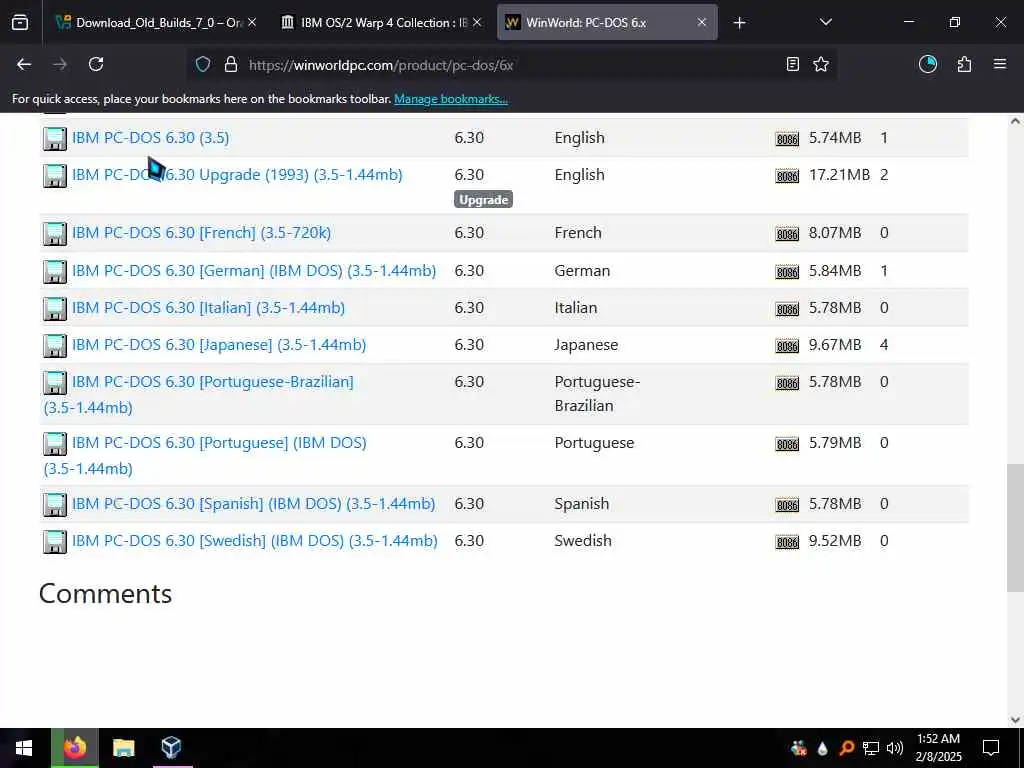Click the volume speaker tray icon
Screen dimensions: 1024x768
coord(895,748)
